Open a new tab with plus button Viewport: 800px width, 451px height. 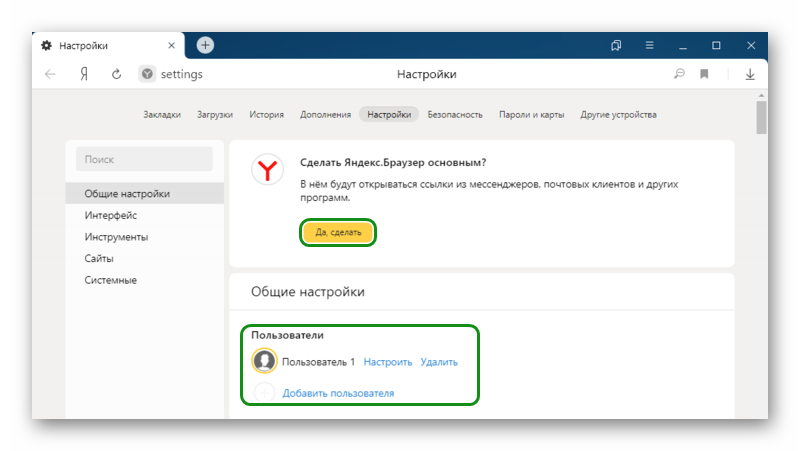[x=205, y=45]
